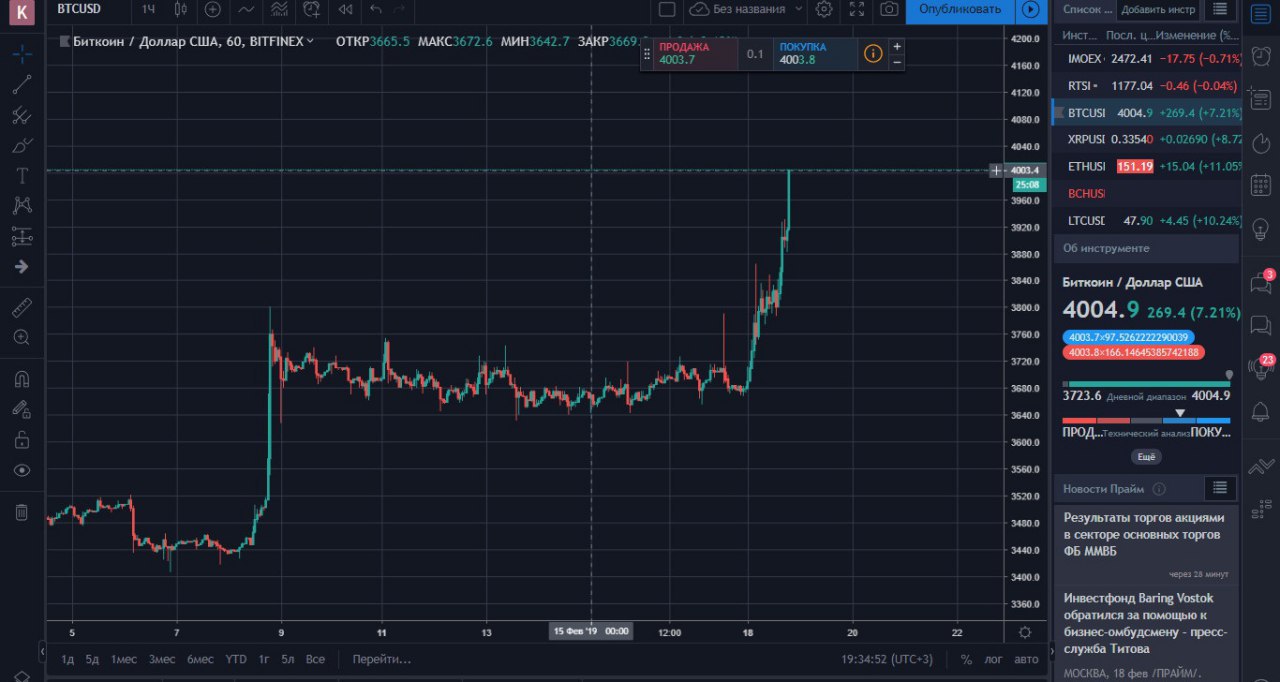Open the prediction and measurement tools
Screen dimensions: 1280x682
(22, 237)
